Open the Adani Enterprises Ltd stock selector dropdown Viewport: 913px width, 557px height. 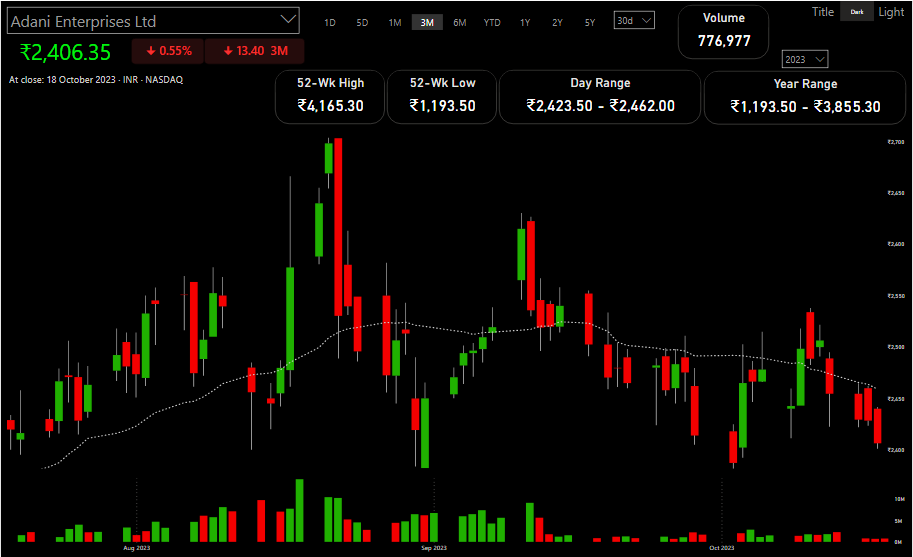[288, 19]
